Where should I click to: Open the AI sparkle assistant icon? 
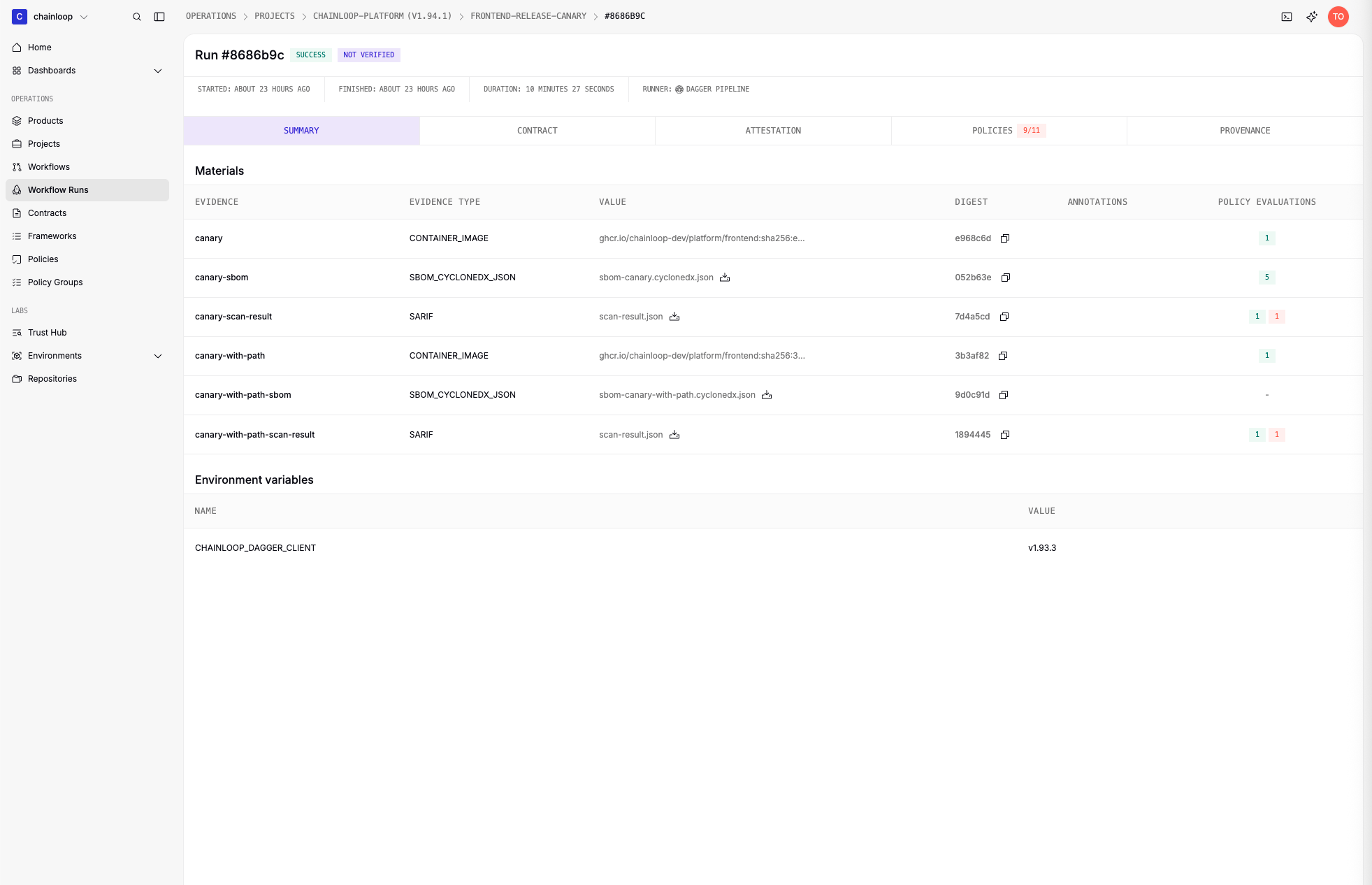[x=1312, y=17]
